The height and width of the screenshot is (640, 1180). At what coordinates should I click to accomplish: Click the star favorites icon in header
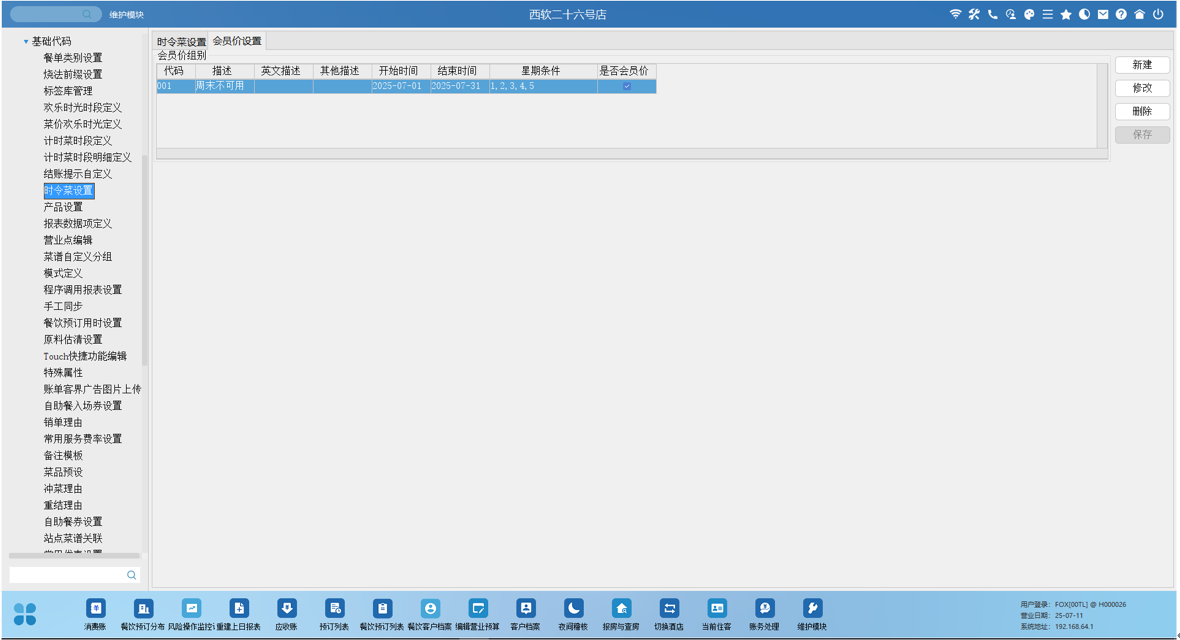tap(1066, 14)
